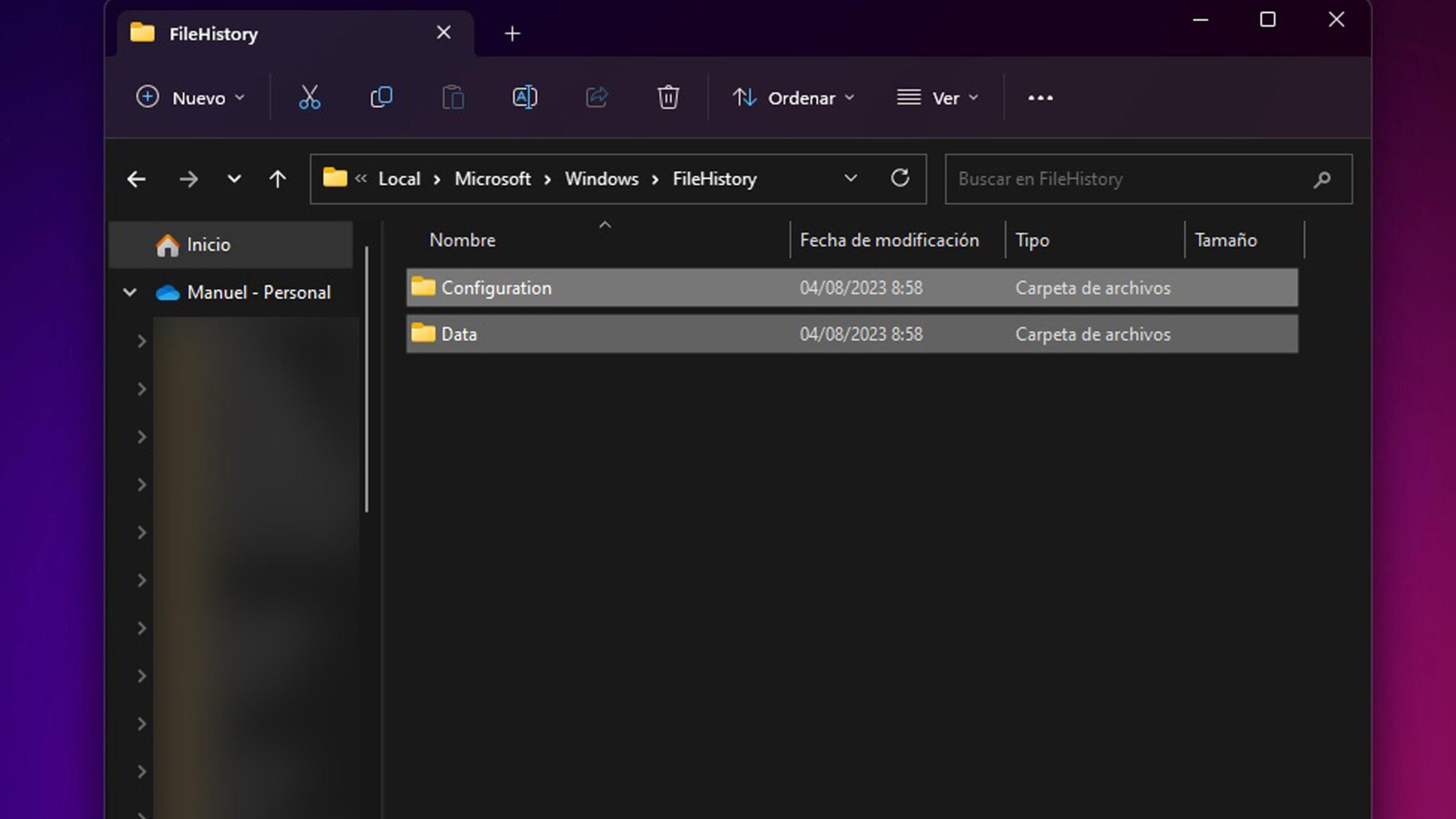
Task: Refresh the FileHistory folder view
Action: click(900, 179)
